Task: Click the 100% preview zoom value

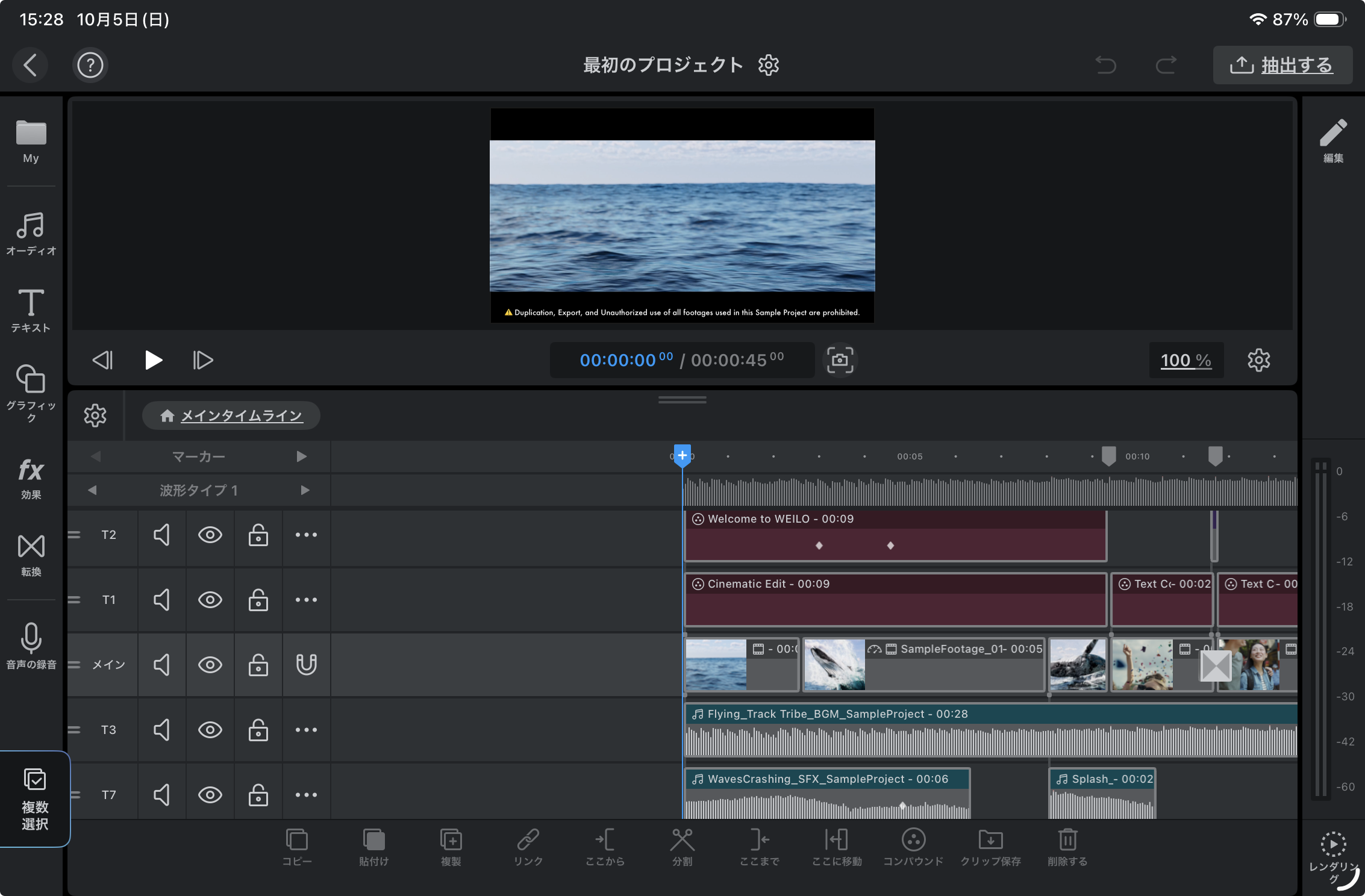Action: pyautogui.click(x=1185, y=360)
